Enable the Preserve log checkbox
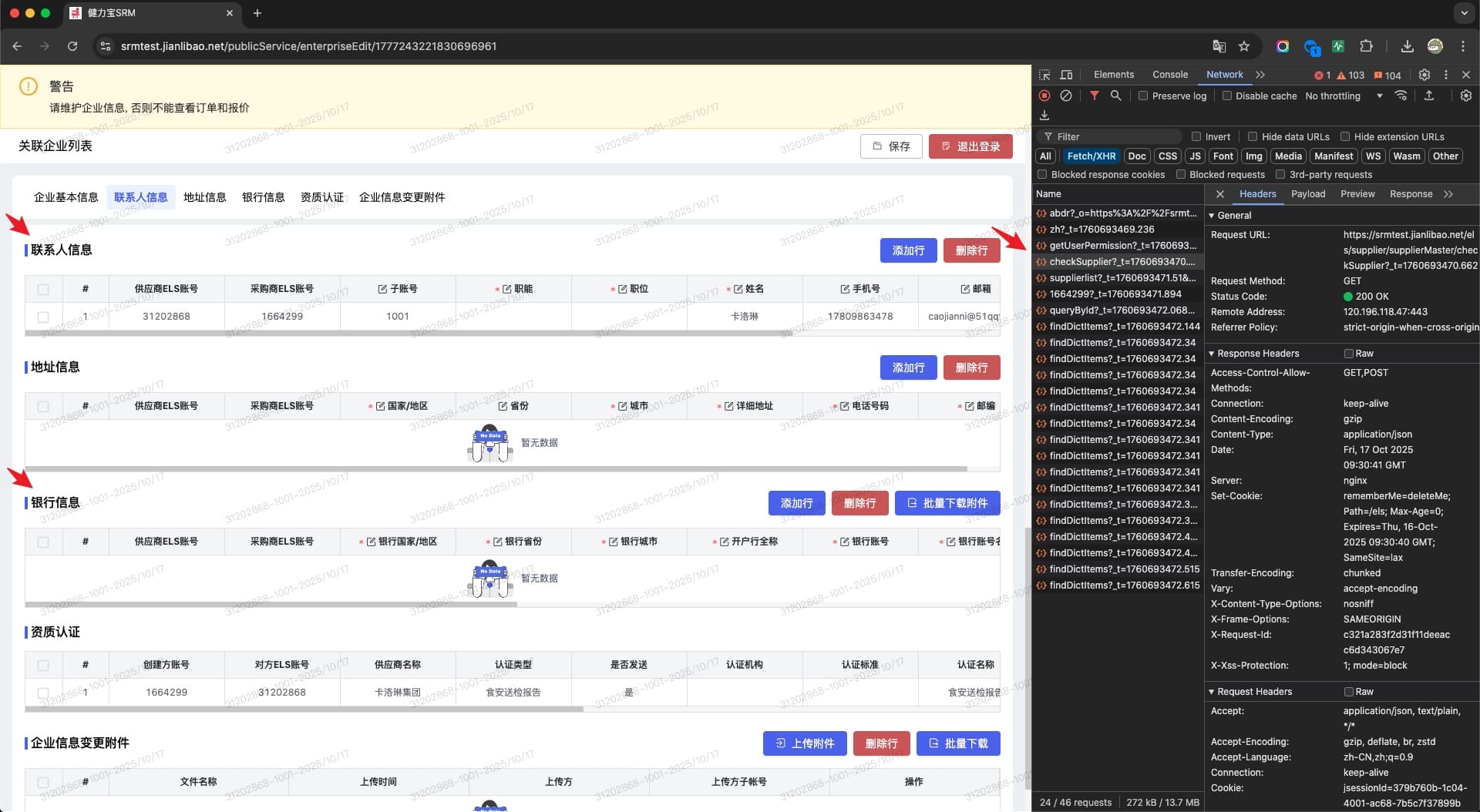 [x=1143, y=96]
